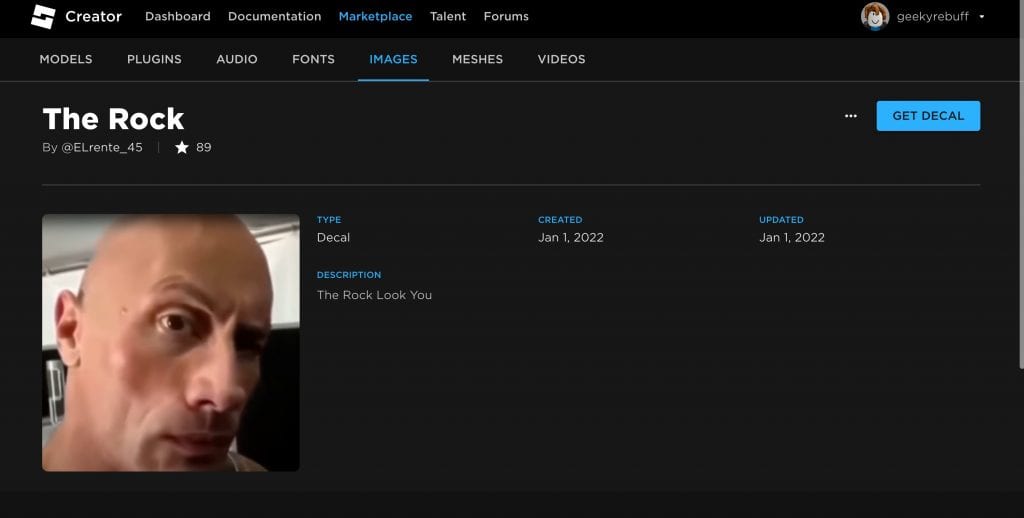
Task: Click the page vertical scrollbar
Action: click(1020, 184)
